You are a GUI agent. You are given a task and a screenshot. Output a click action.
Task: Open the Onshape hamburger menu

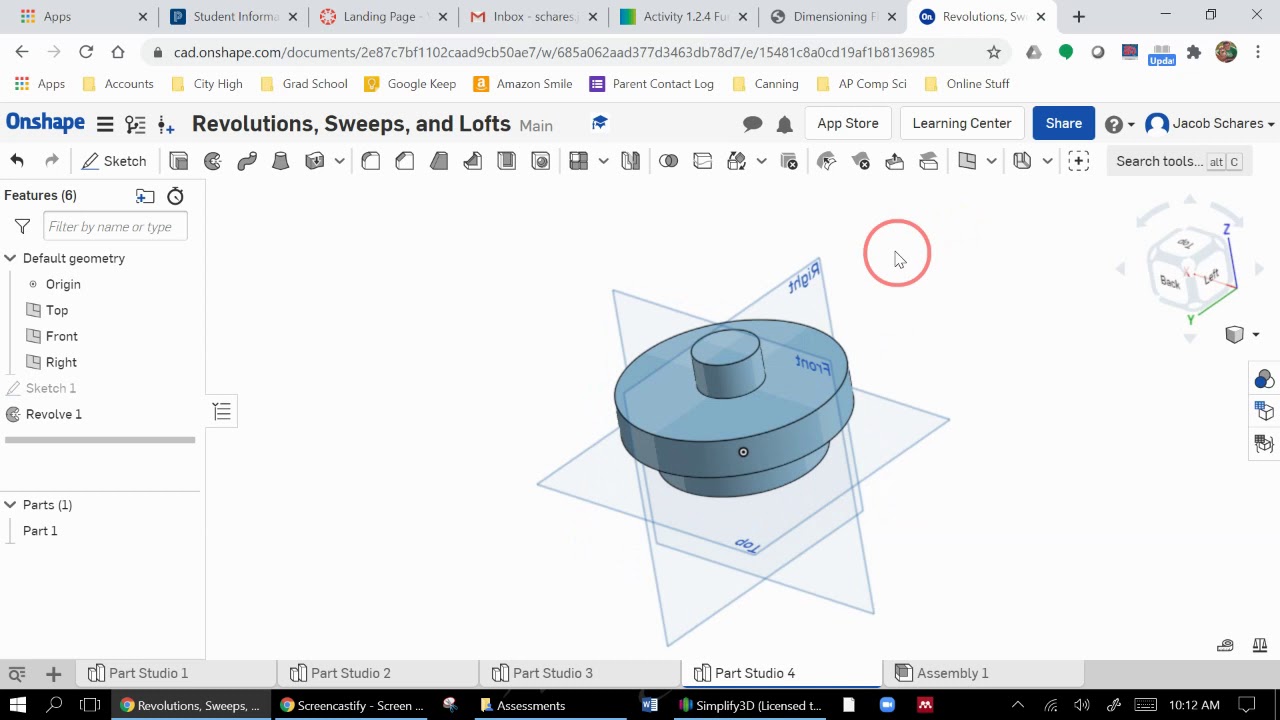(105, 124)
